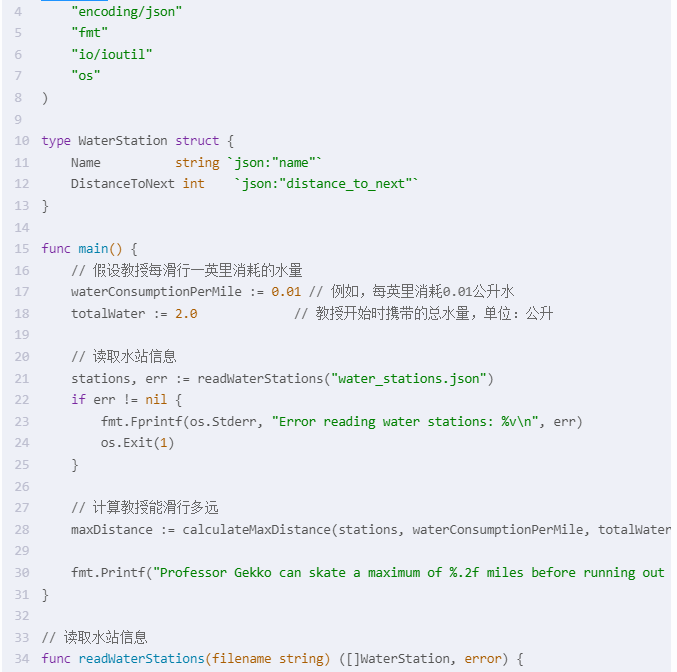Viewport: 677px width, 672px height.
Task: Click the fmt.Fprintf call on line 23
Action: point(133,421)
